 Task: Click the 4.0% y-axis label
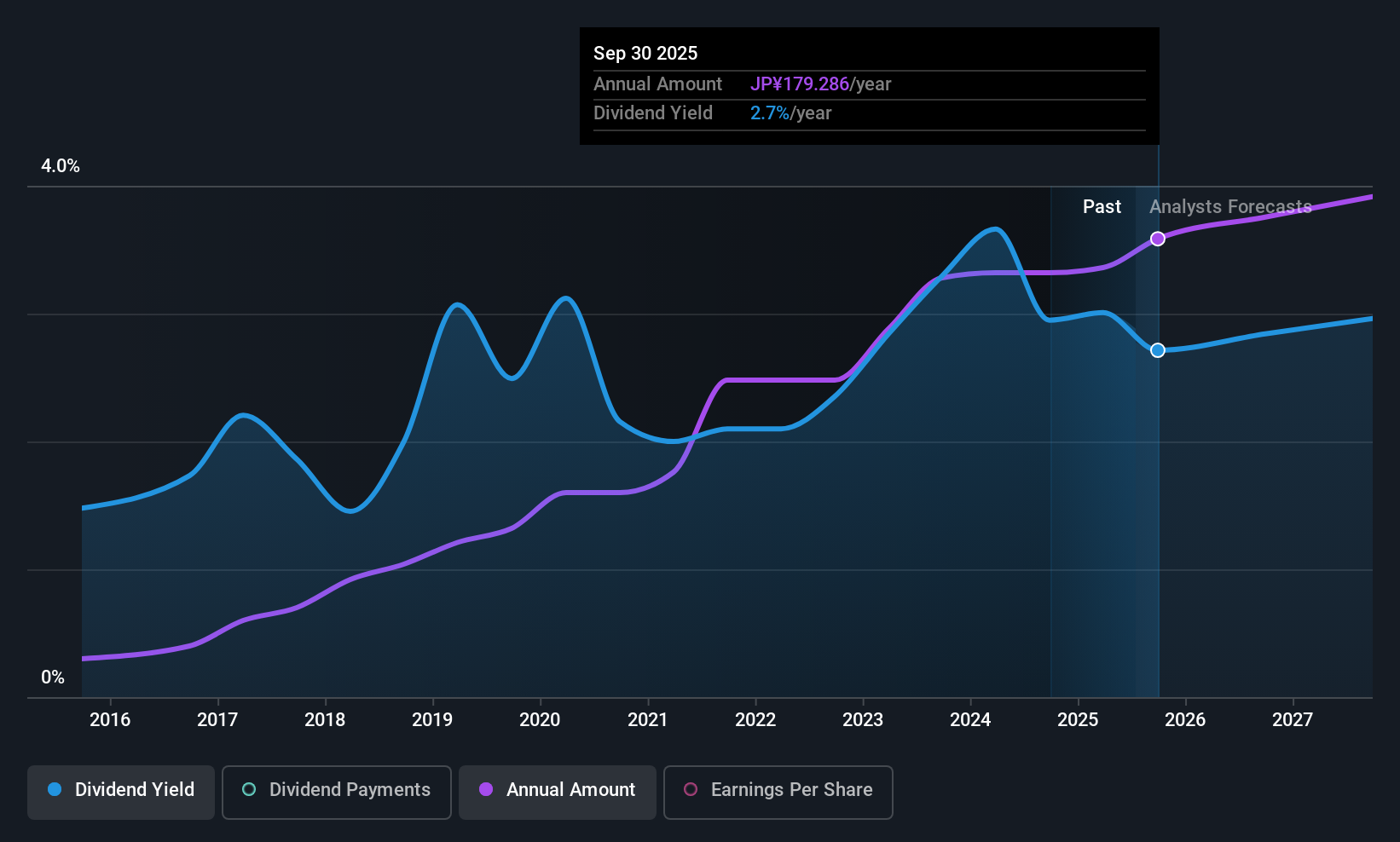[61, 166]
